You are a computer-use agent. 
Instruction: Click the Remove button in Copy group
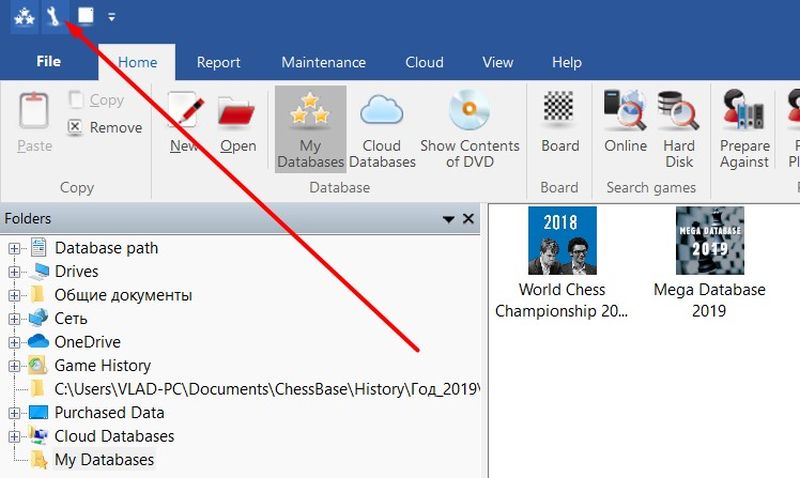click(105, 128)
